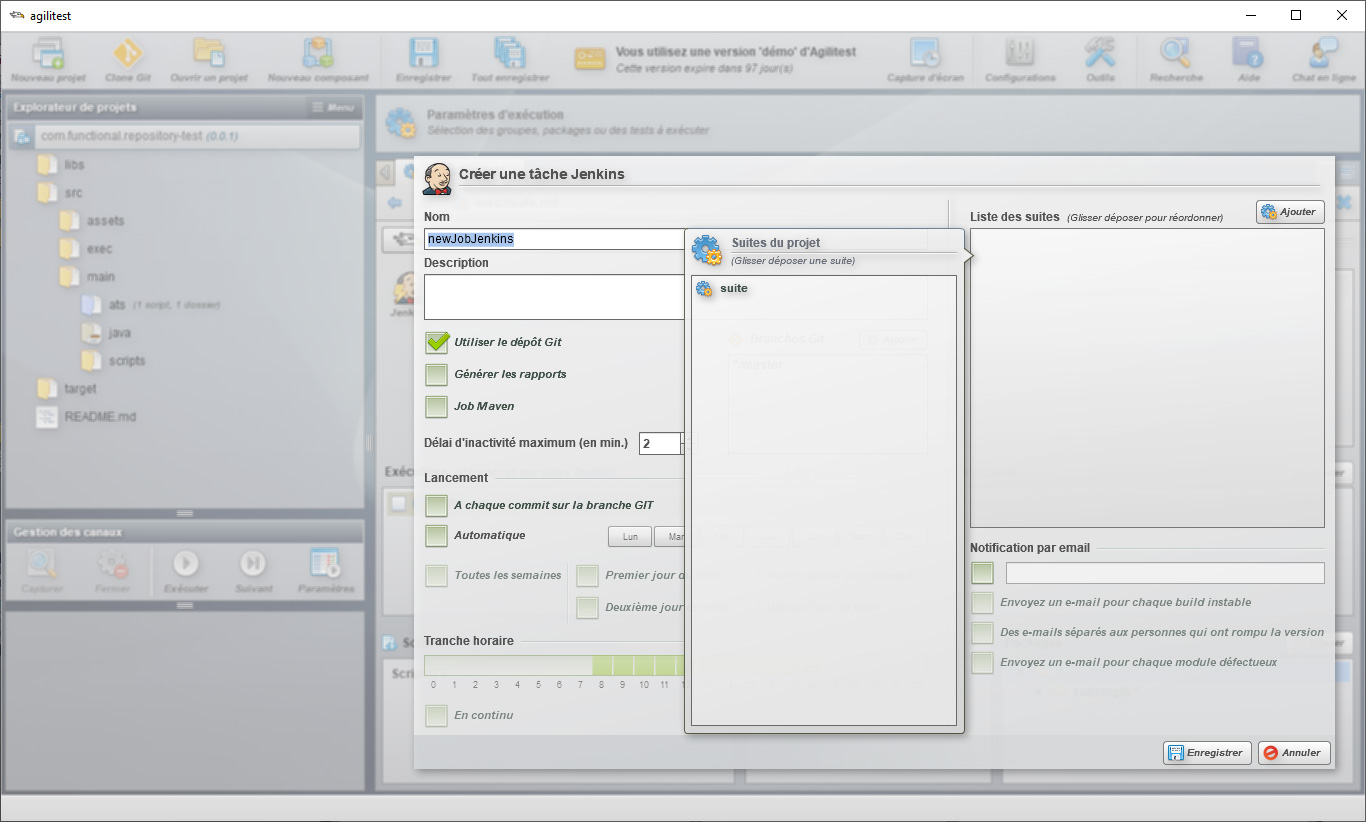Click Ouvrir un projet folder icon
Viewport: 1366px width, 822px height.
(209, 53)
